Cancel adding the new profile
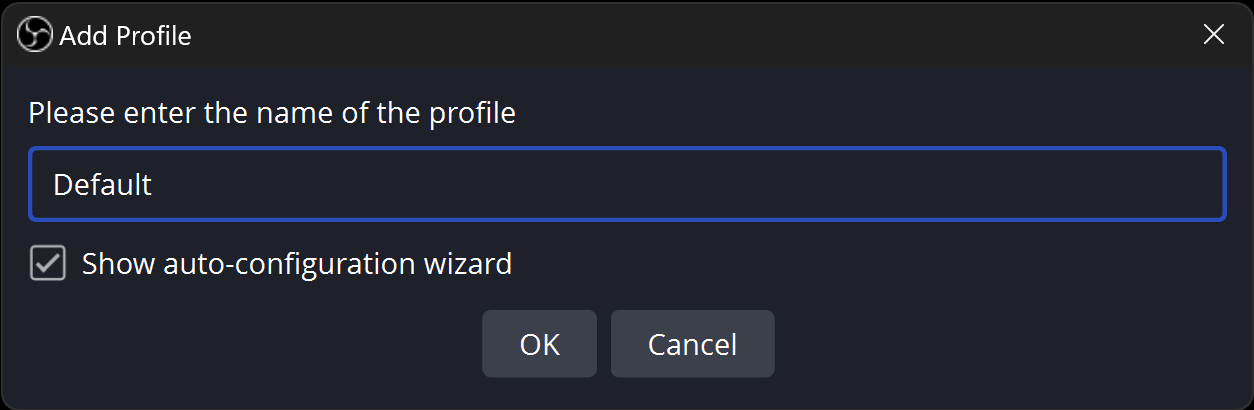 (692, 344)
